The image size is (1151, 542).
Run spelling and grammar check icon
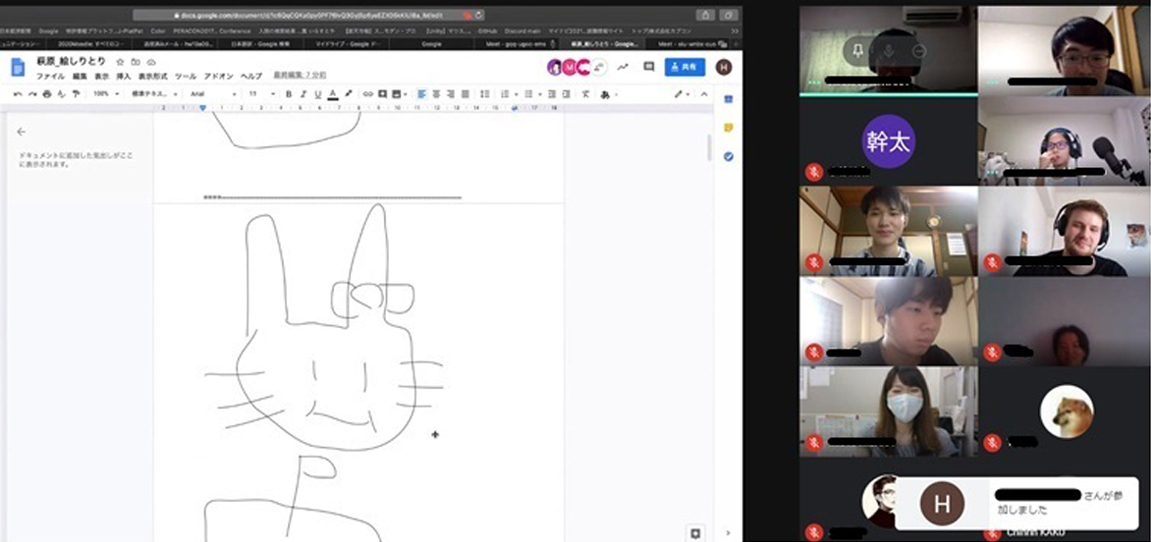point(61,94)
